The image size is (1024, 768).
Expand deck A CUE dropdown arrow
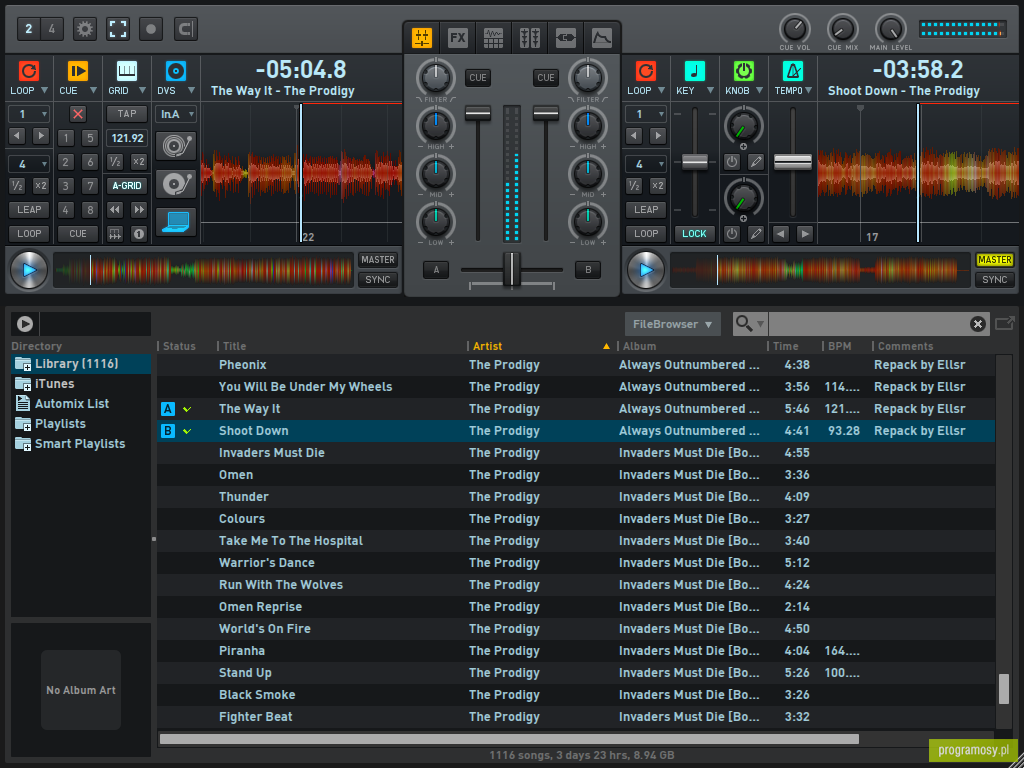pos(93,91)
